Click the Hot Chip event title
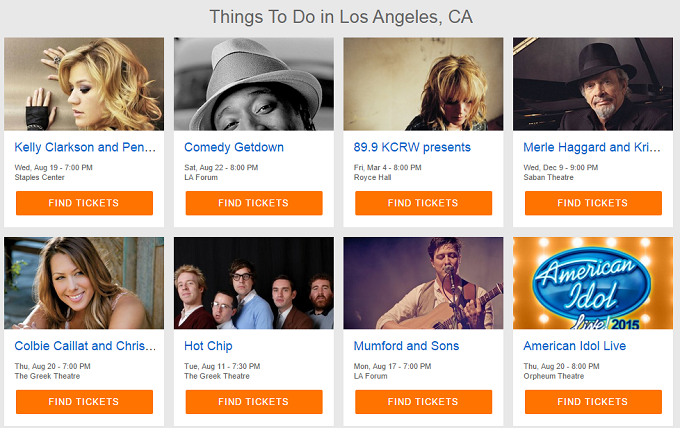Image resolution: width=680 pixels, height=428 pixels. [x=207, y=346]
